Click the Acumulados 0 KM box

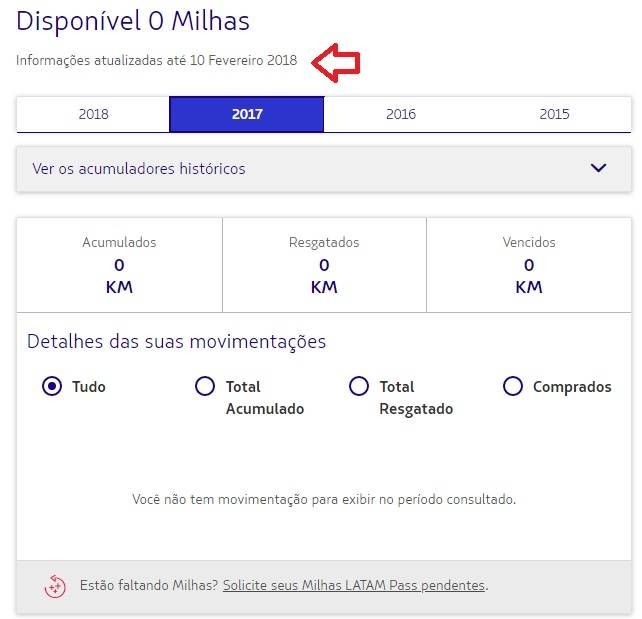click(120, 265)
